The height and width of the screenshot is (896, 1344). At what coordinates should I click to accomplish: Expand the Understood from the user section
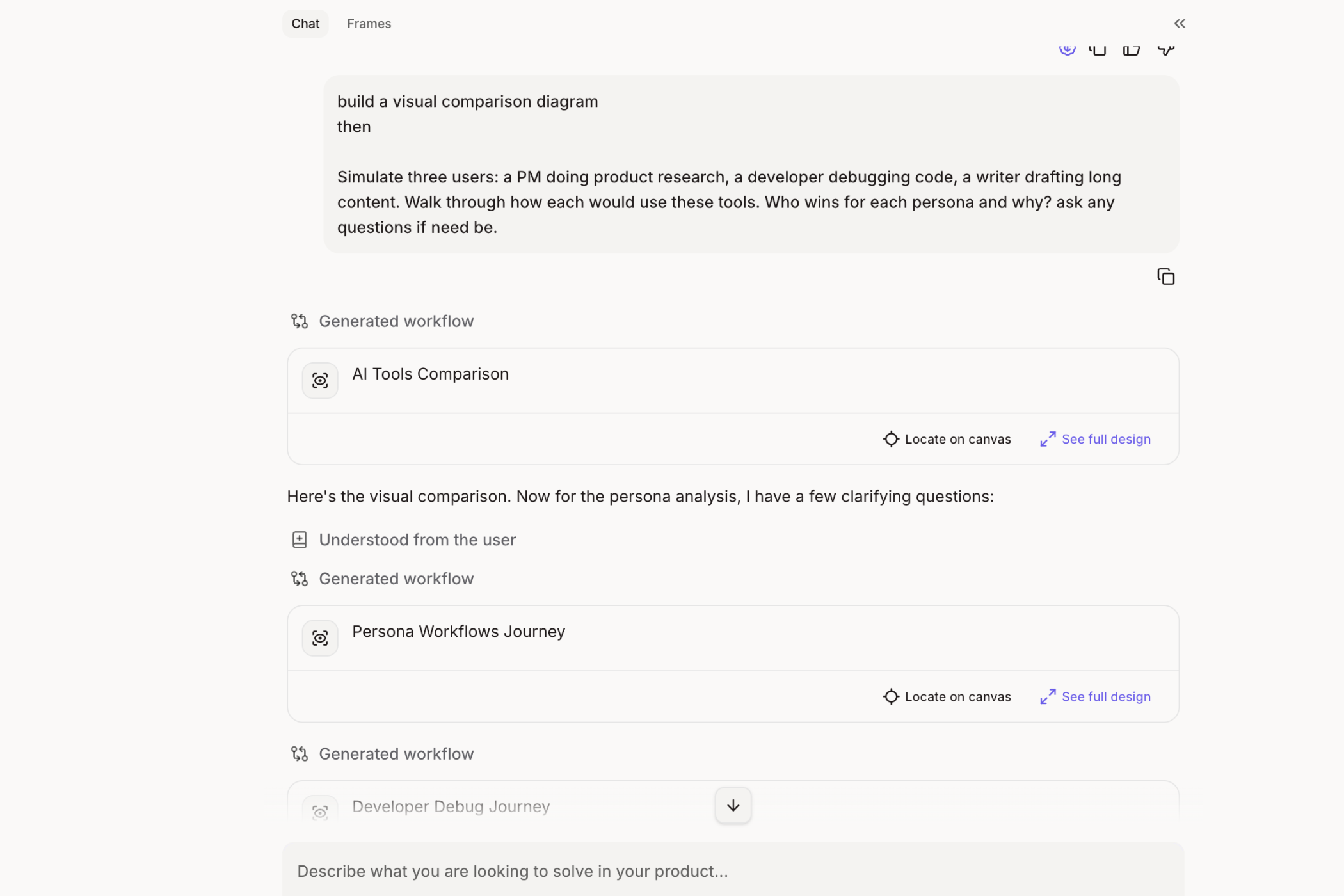pyautogui.click(x=417, y=540)
